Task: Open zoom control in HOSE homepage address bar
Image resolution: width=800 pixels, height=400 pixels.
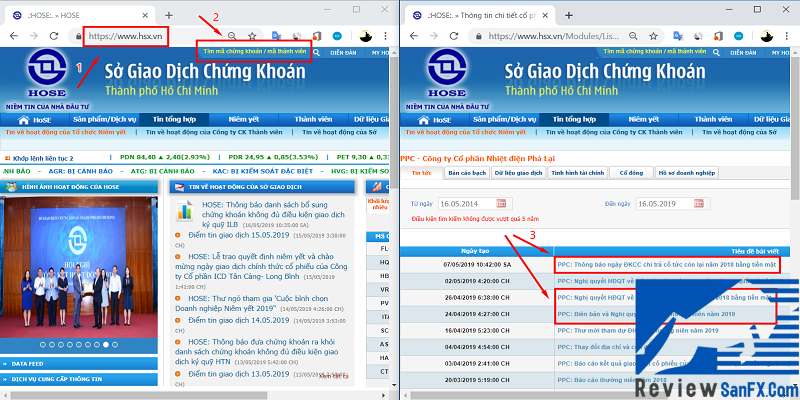Action: click(x=232, y=36)
